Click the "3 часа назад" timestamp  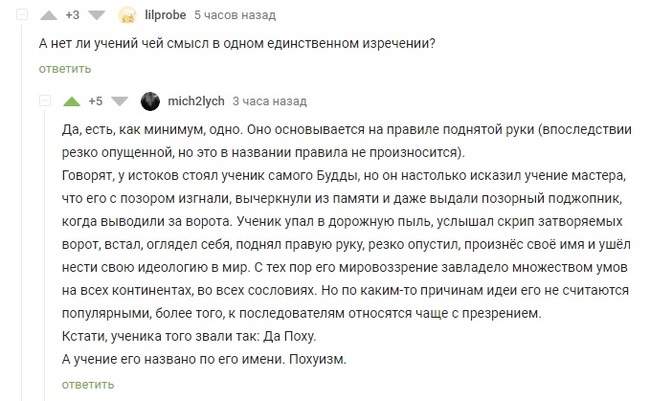click(x=269, y=101)
